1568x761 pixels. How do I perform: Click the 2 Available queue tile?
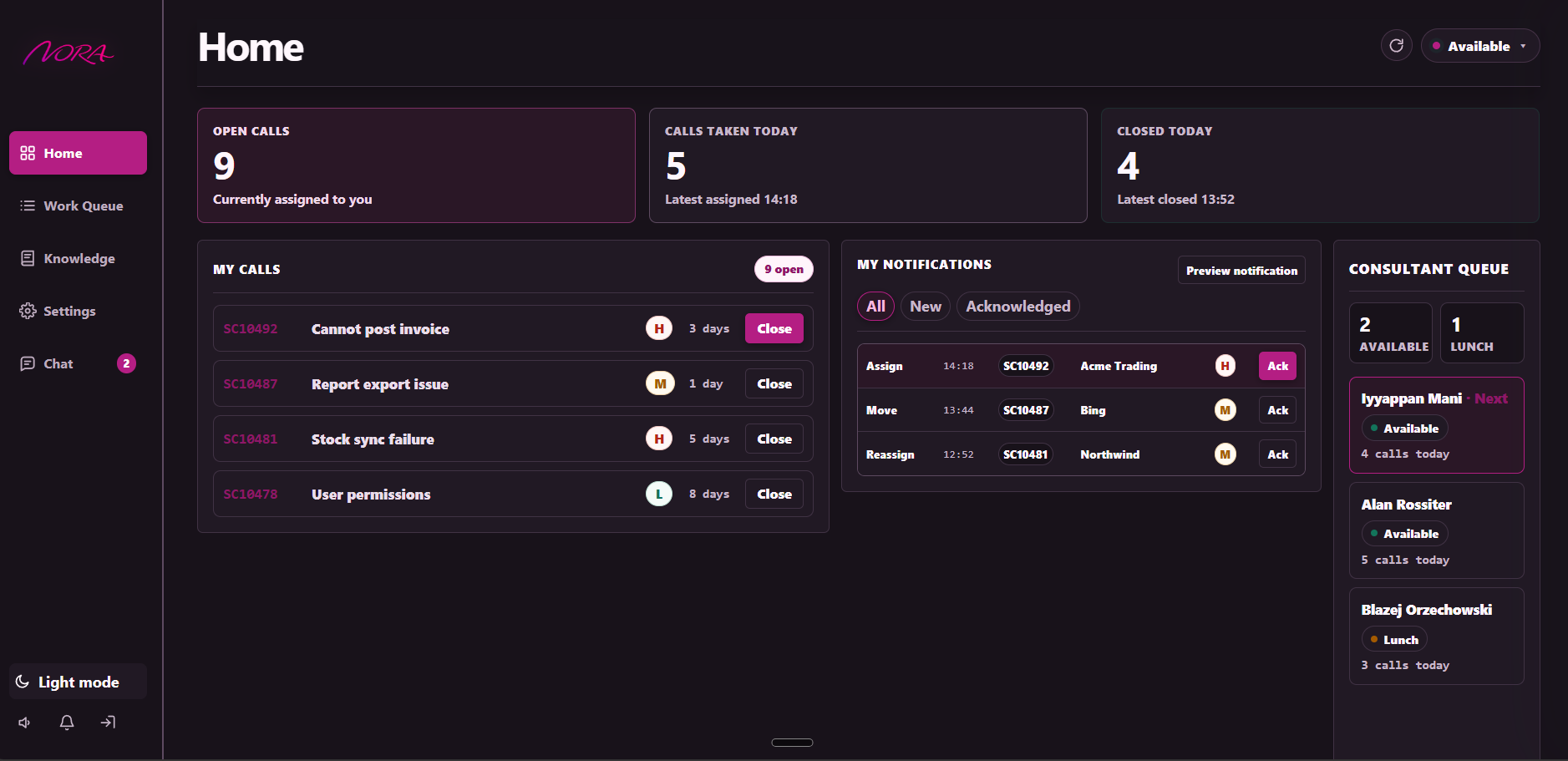tap(1391, 332)
